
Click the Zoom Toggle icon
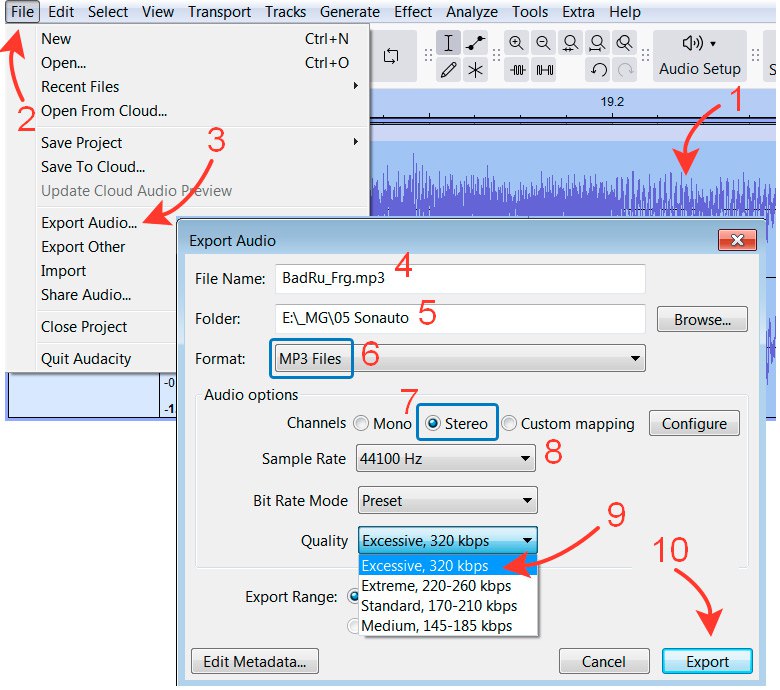tap(624, 43)
